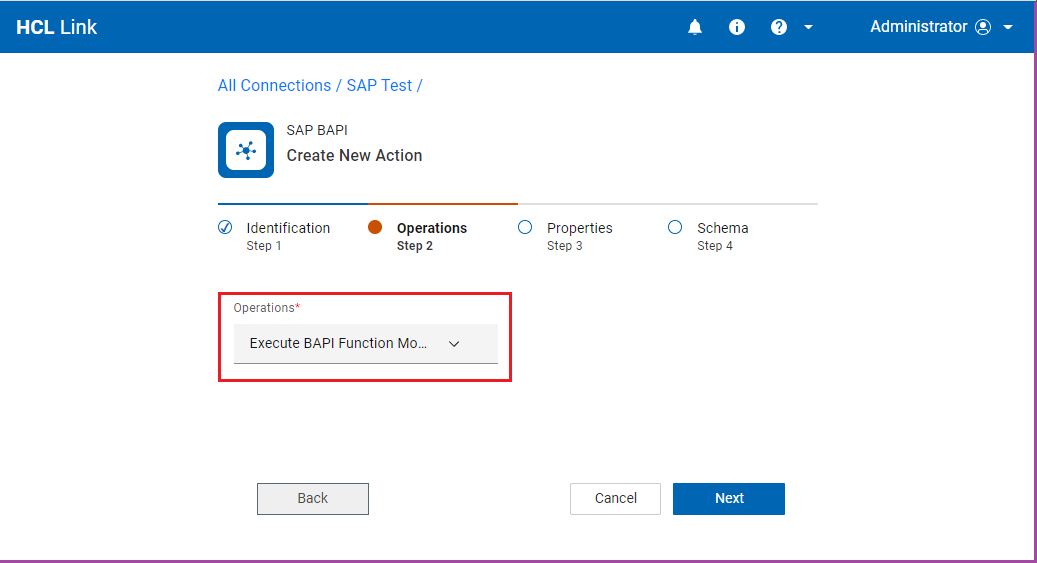
Task: Click the SAP BAPI connector icon
Action: 246,150
